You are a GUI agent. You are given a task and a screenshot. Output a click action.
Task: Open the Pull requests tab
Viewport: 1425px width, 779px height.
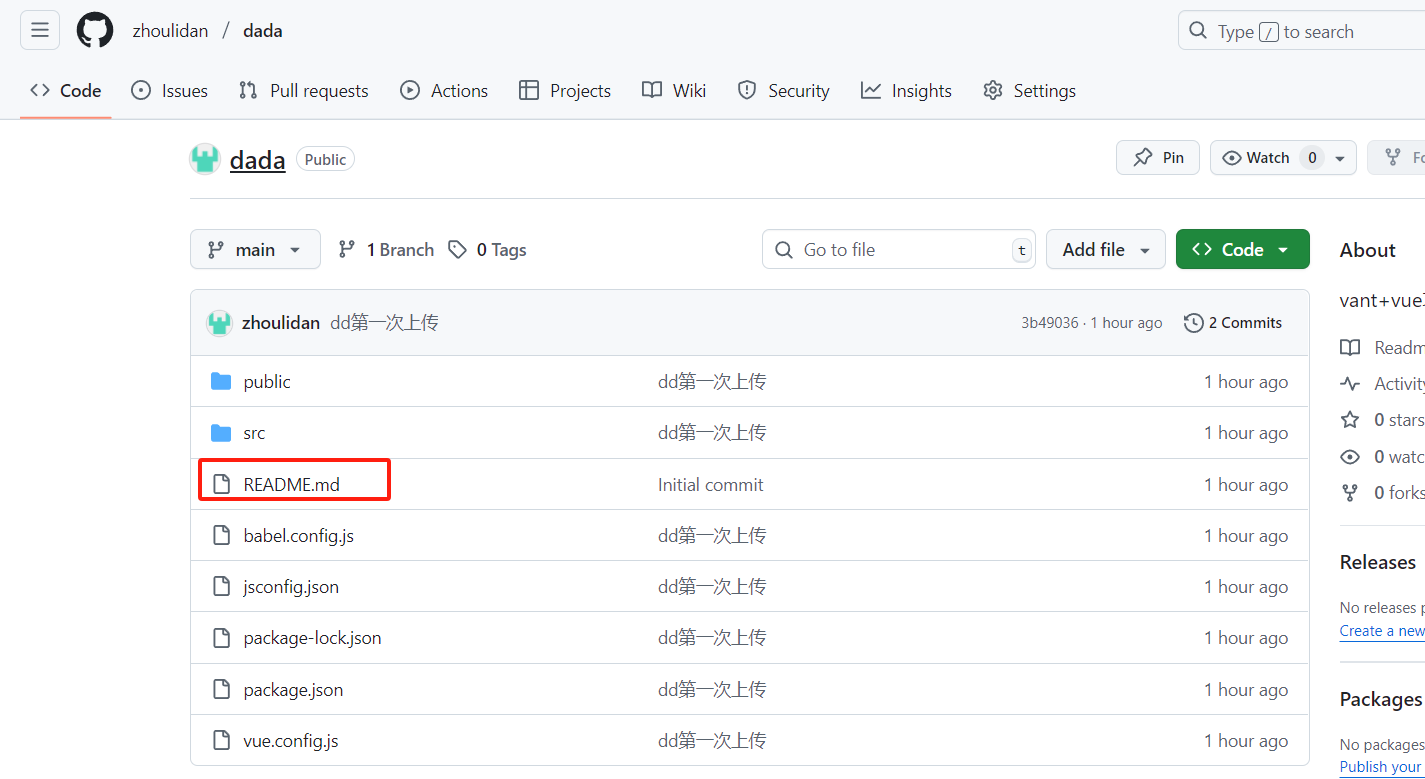pyautogui.click(x=304, y=91)
